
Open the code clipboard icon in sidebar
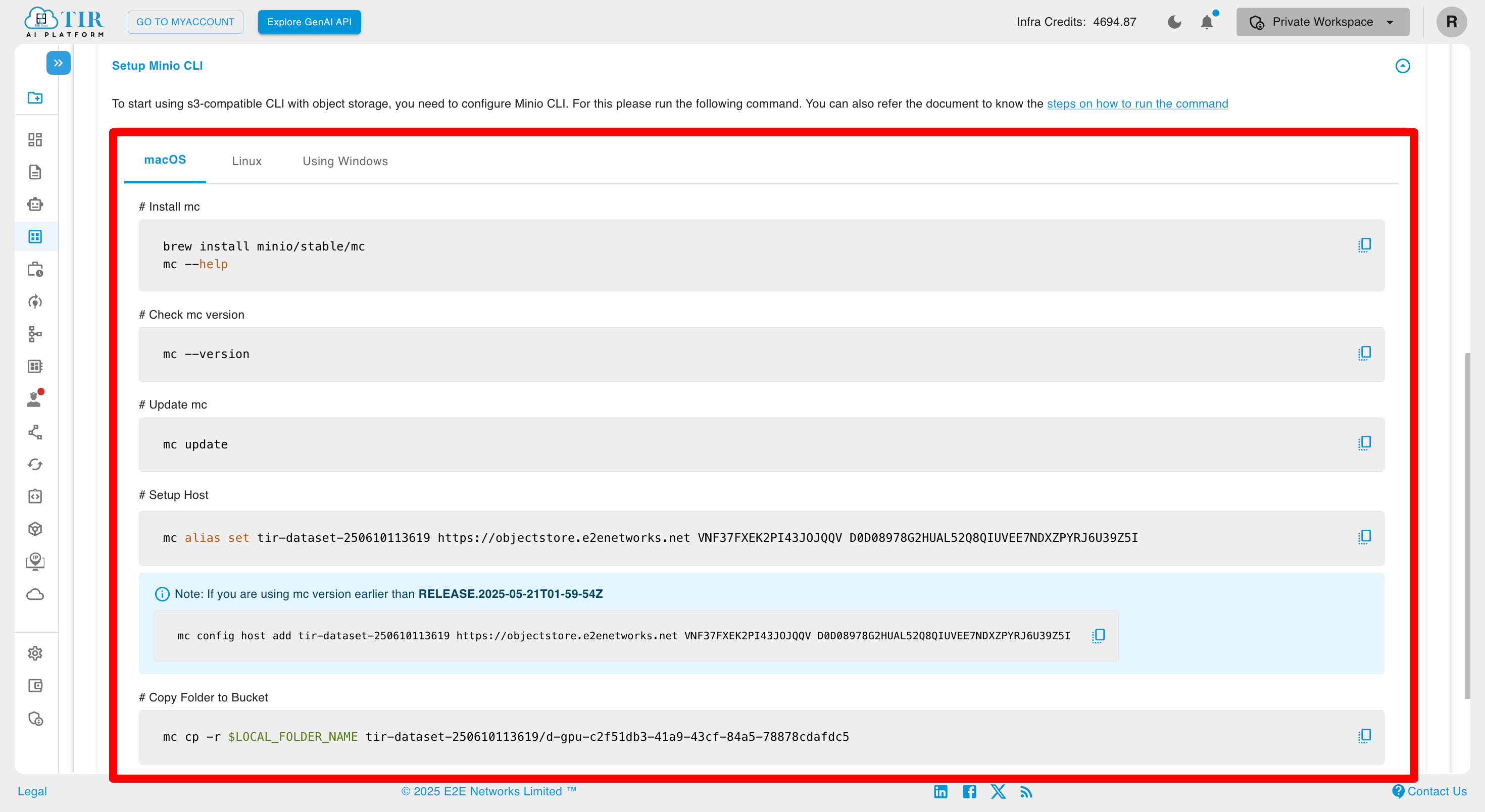click(35, 496)
